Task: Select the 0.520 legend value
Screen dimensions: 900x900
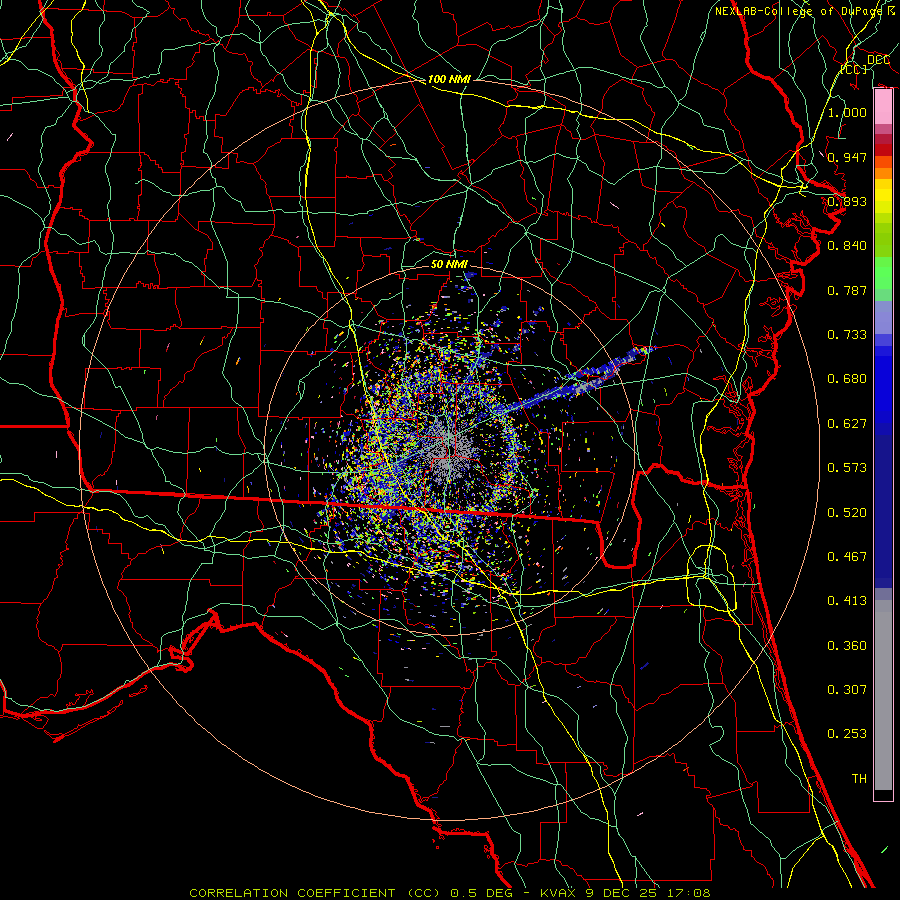Action: [847, 513]
